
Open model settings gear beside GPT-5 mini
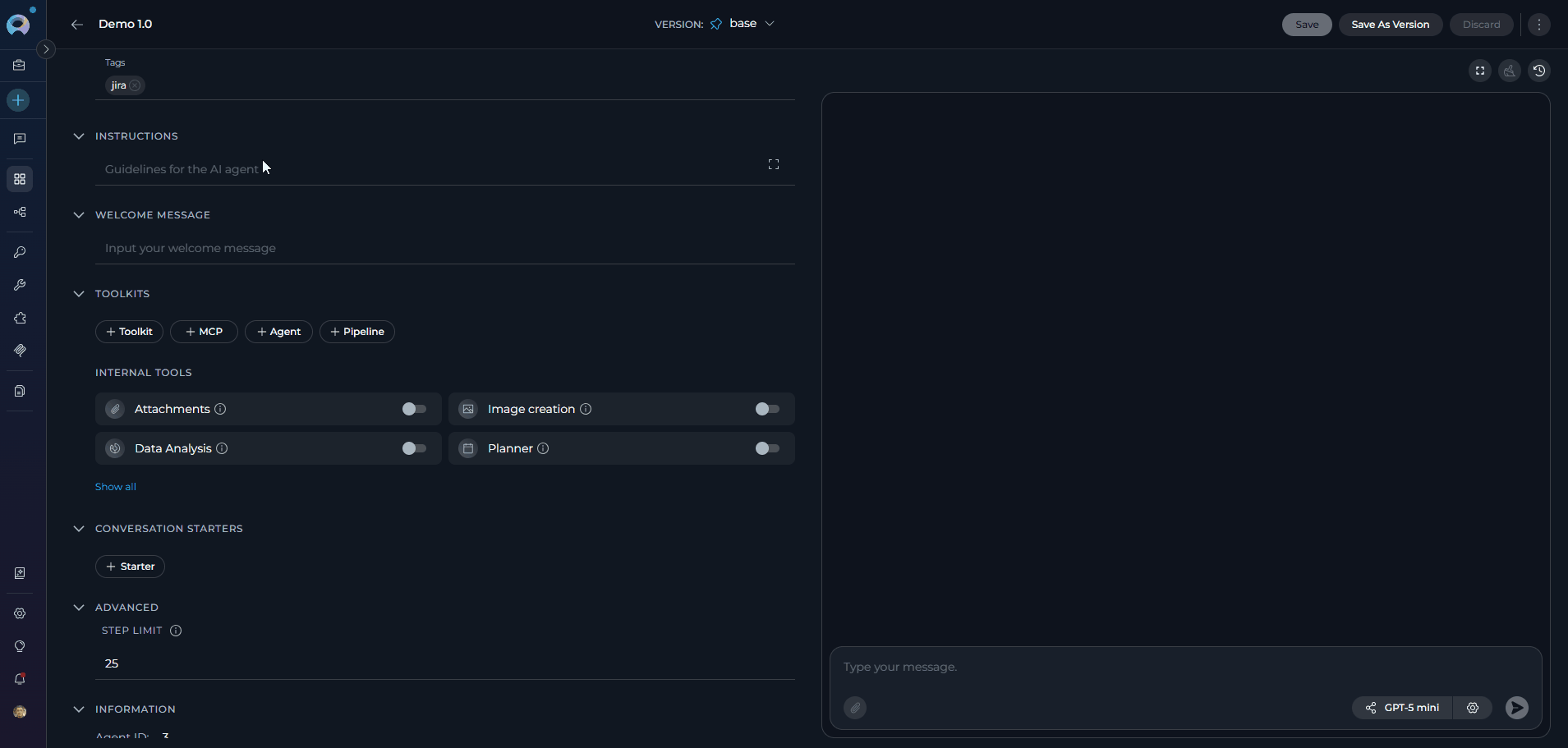[x=1472, y=708]
